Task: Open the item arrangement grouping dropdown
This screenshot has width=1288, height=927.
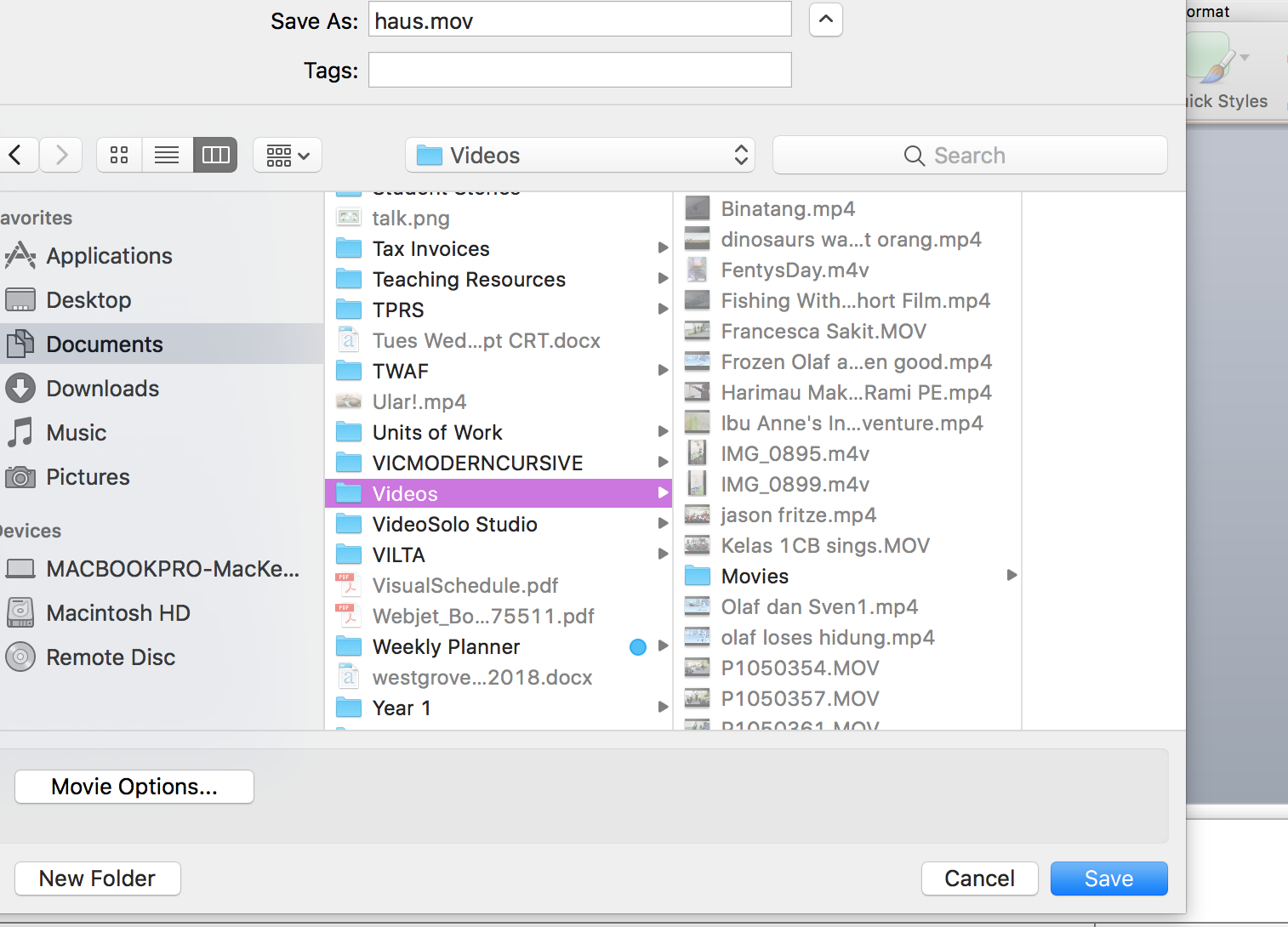Action: 288,155
